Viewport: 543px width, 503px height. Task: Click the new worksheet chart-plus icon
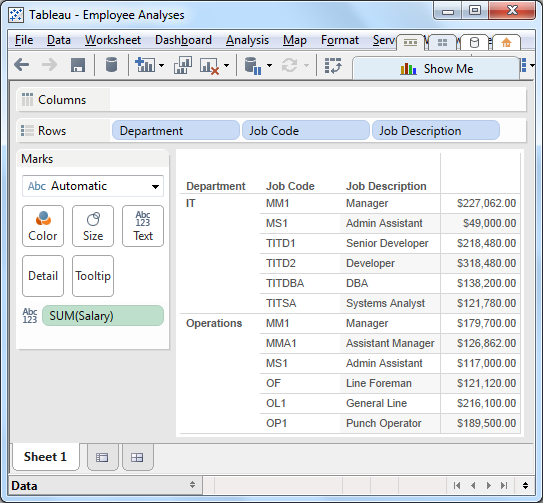coord(144,65)
